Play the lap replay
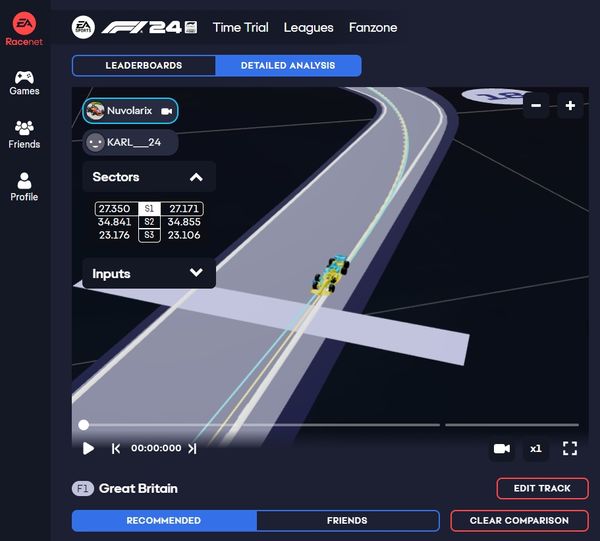Image resolution: width=600 pixels, height=541 pixels. pyautogui.click(x=88, y=448)
